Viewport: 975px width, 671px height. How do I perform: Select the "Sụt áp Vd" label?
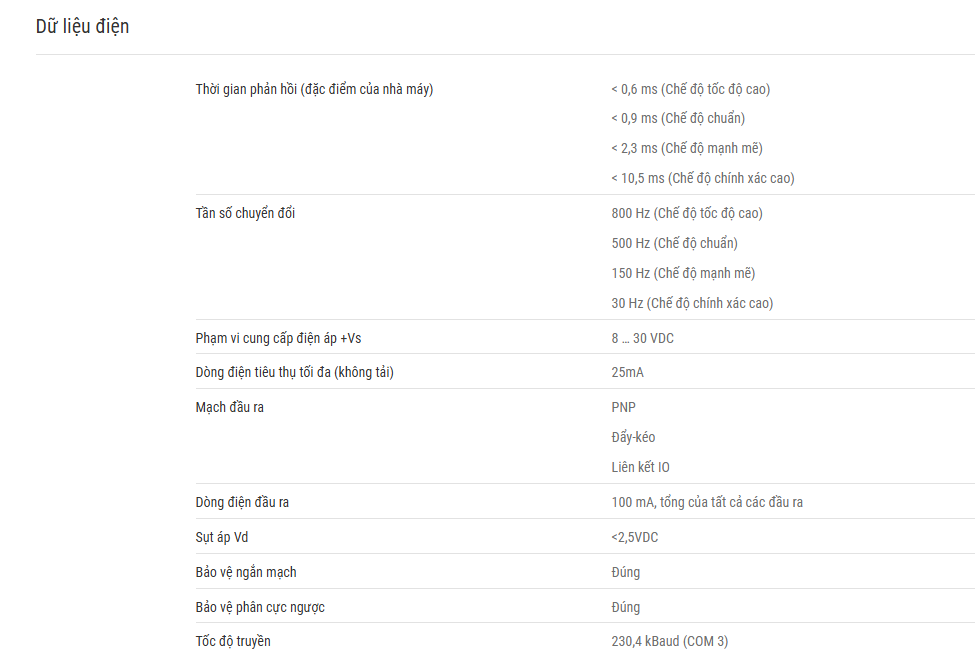click(x=221, y=537)
